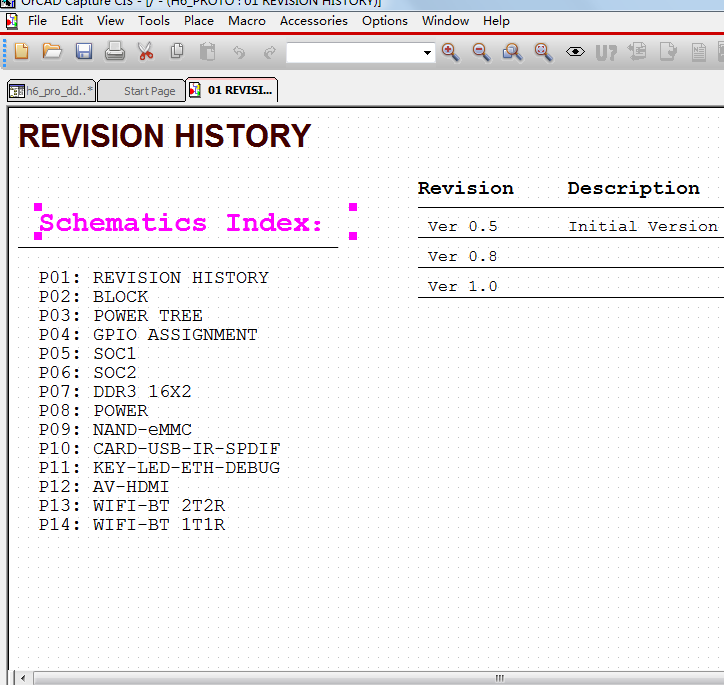The width and height of the screenshot is (724, 685).
Task: Save the design with floppy disk icon
Action: tap(84, 52)
